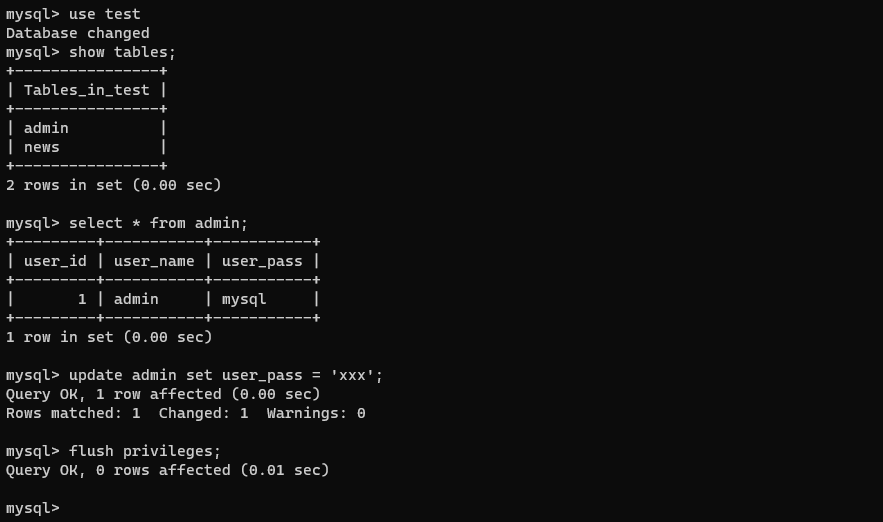Click the 'admin' user_name value cell
Image resolution: width=883 pixels, height=522 pixels.
click(x=136, y=300)
